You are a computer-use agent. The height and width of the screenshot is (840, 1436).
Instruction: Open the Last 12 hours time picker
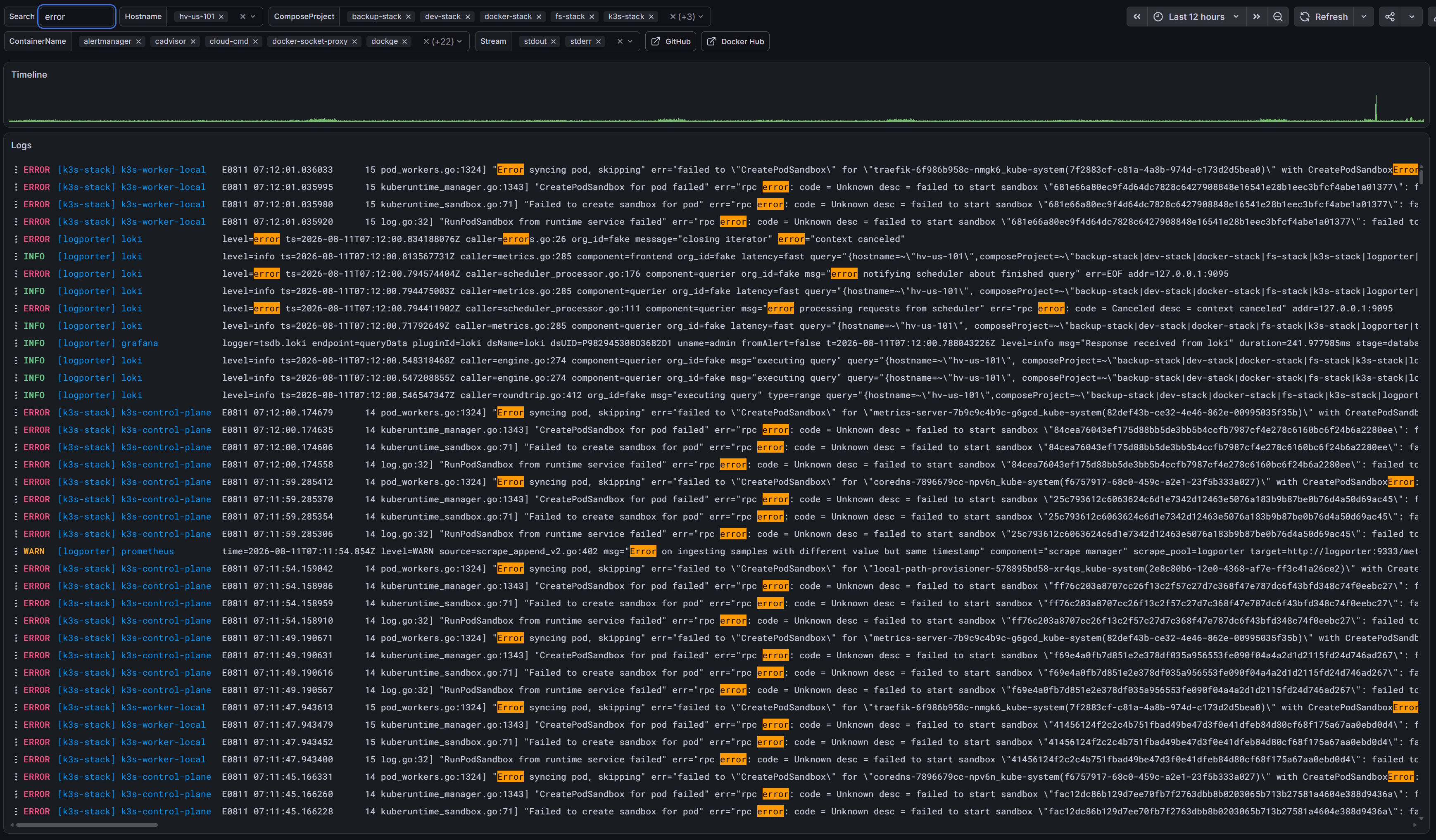click(x=1196, y=17)
